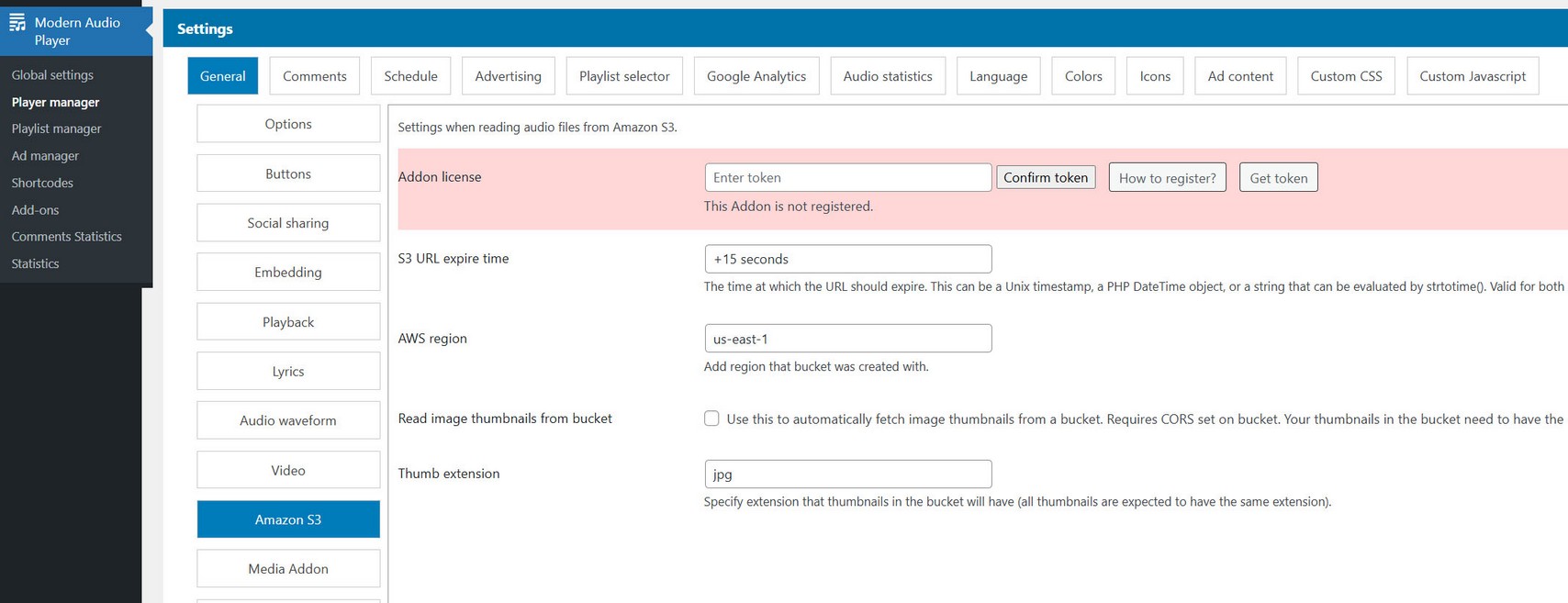Click the Settings header title
The height and width of the screenshot is (603, 1568).
(x=205, y=28)
